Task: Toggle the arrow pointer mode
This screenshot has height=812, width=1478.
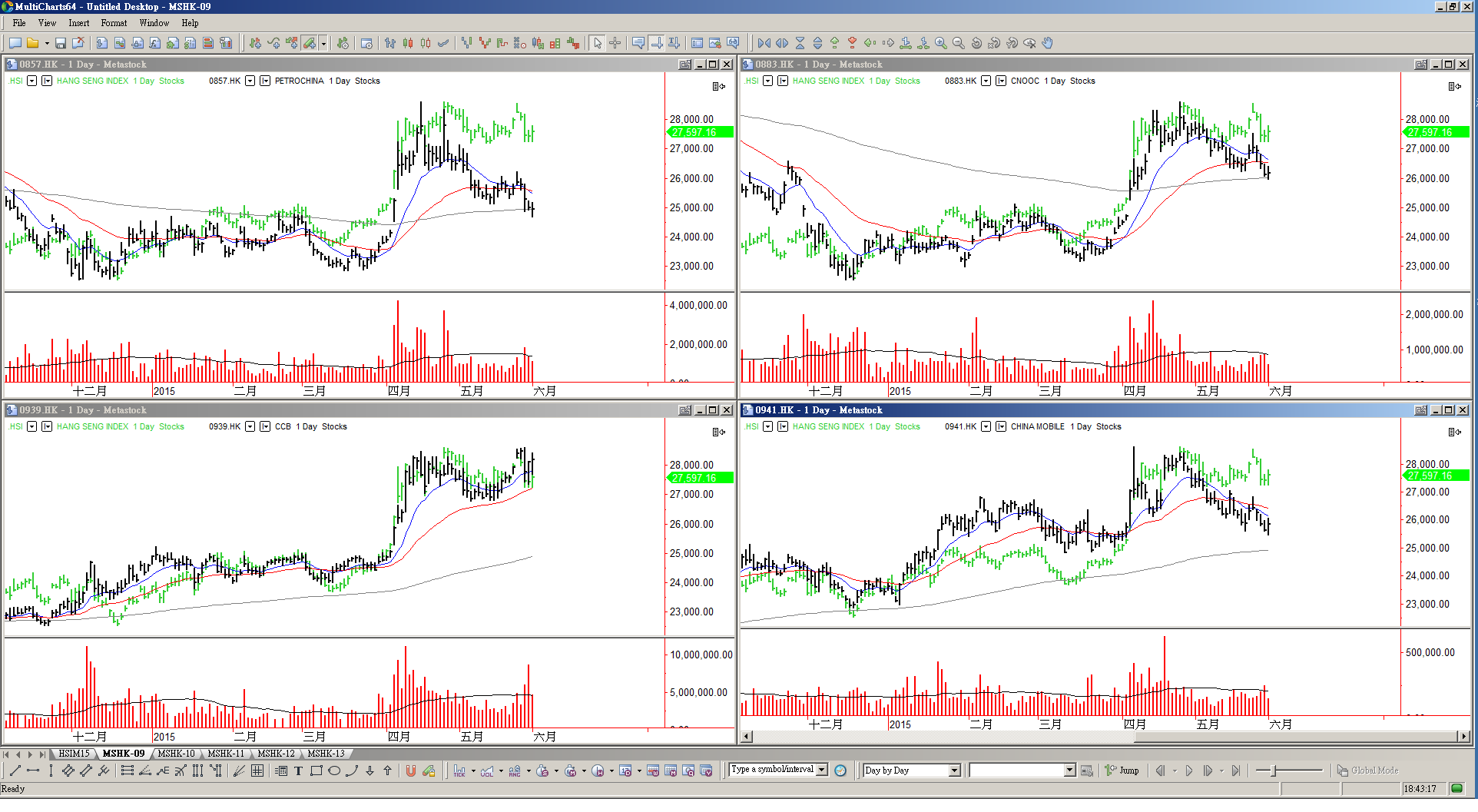Action: (x=598, y=44)
